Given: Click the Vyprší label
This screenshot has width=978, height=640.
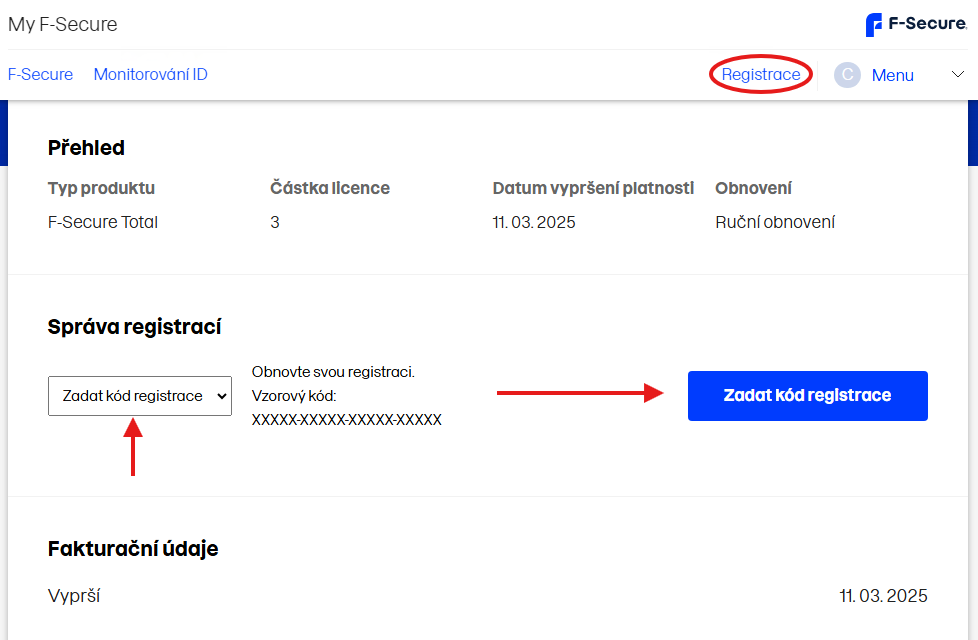Looking at the screenshot, I should pyautogui.click(x=74, y=596).
